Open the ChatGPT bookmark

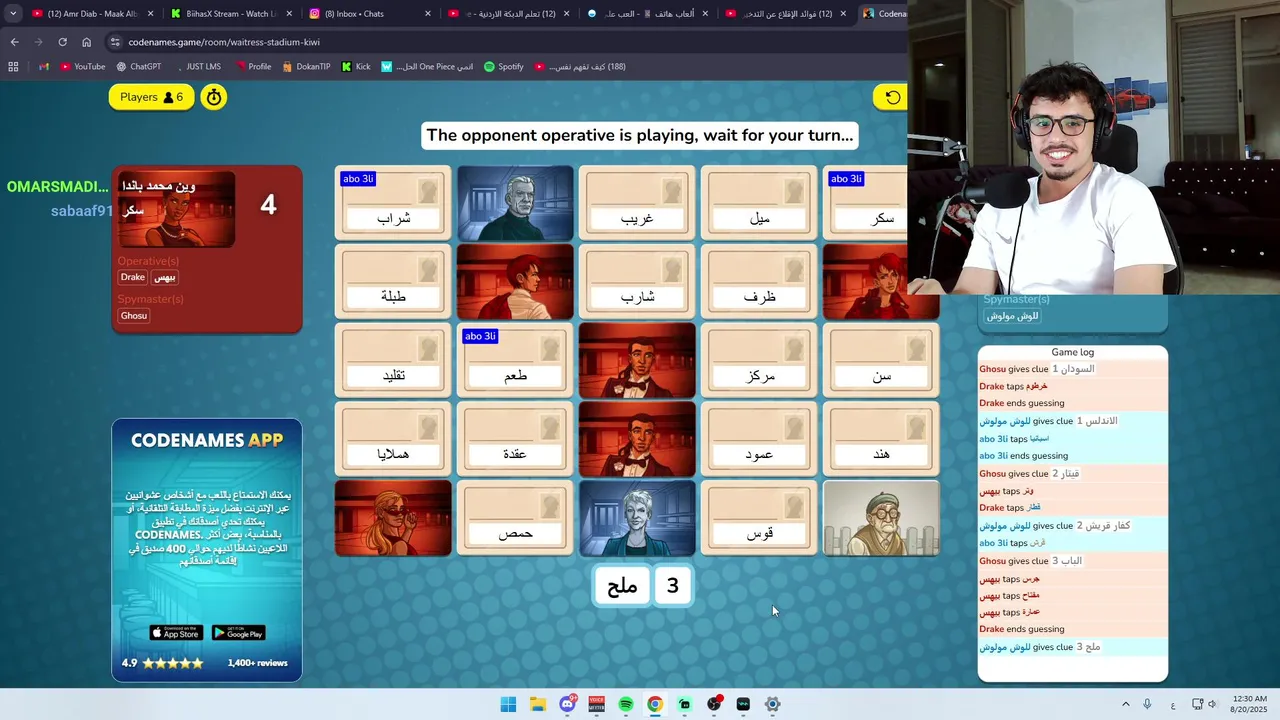[138, 67]
